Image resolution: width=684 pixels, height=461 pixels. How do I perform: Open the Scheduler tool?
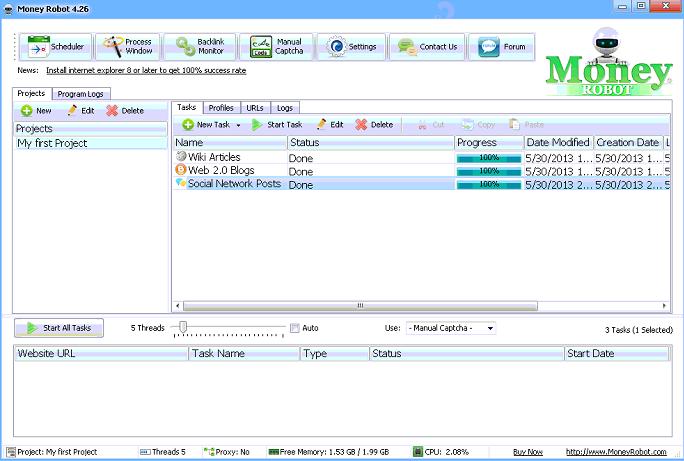[x=55, y=47]
